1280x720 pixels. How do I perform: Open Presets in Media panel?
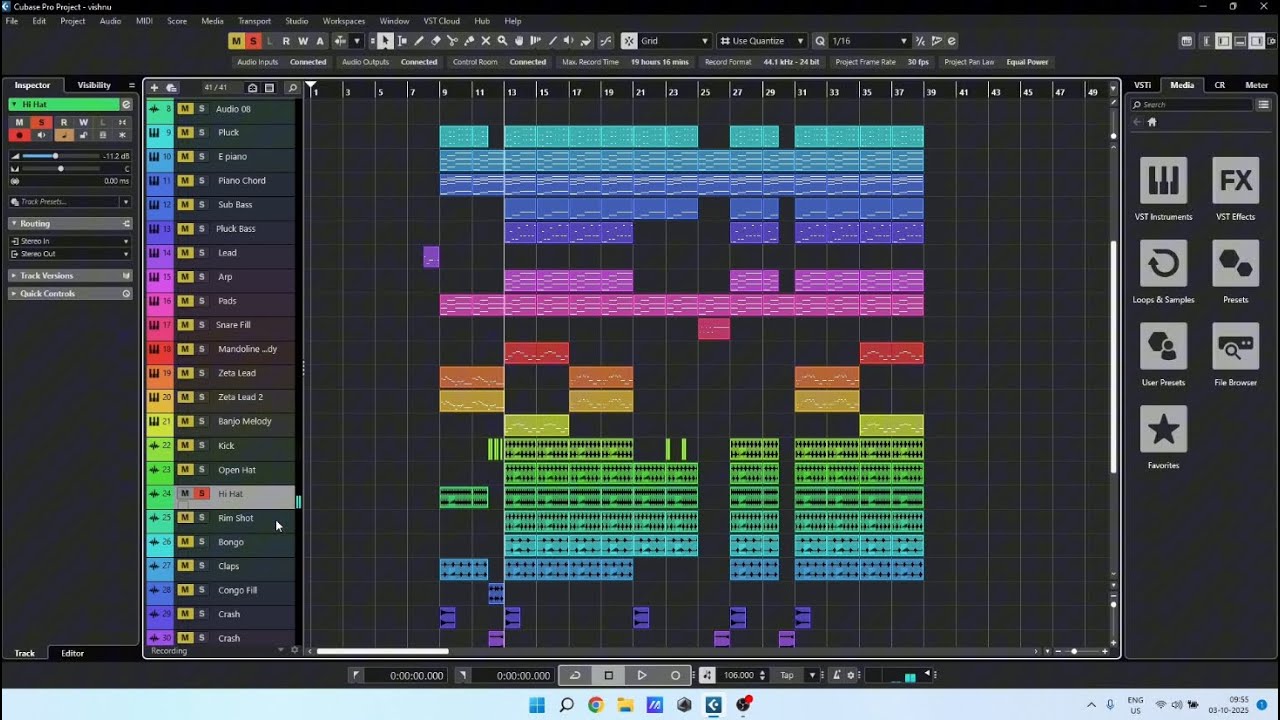[x=1235, y=272]
